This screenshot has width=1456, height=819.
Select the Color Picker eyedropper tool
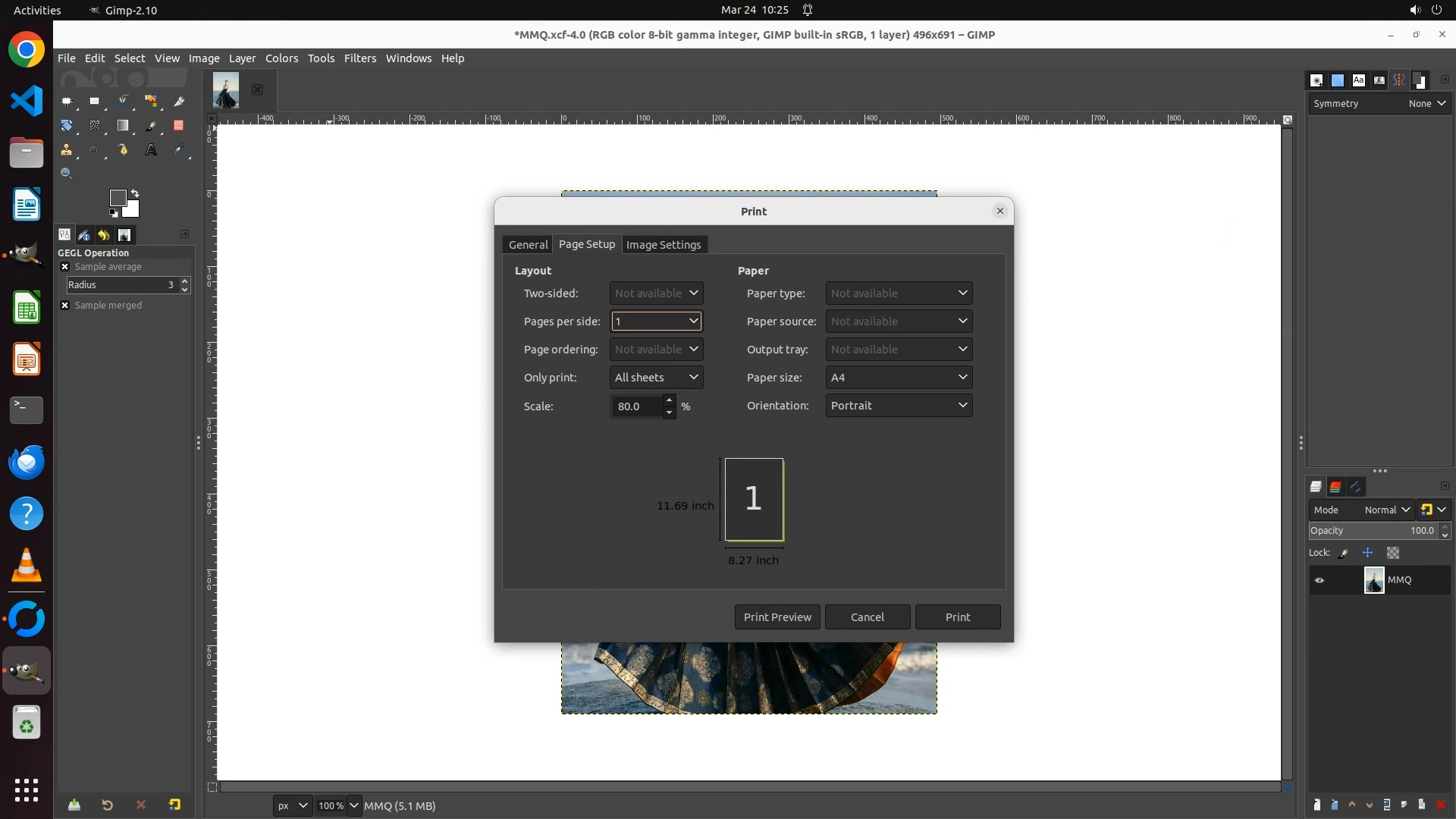click(179, 150)
